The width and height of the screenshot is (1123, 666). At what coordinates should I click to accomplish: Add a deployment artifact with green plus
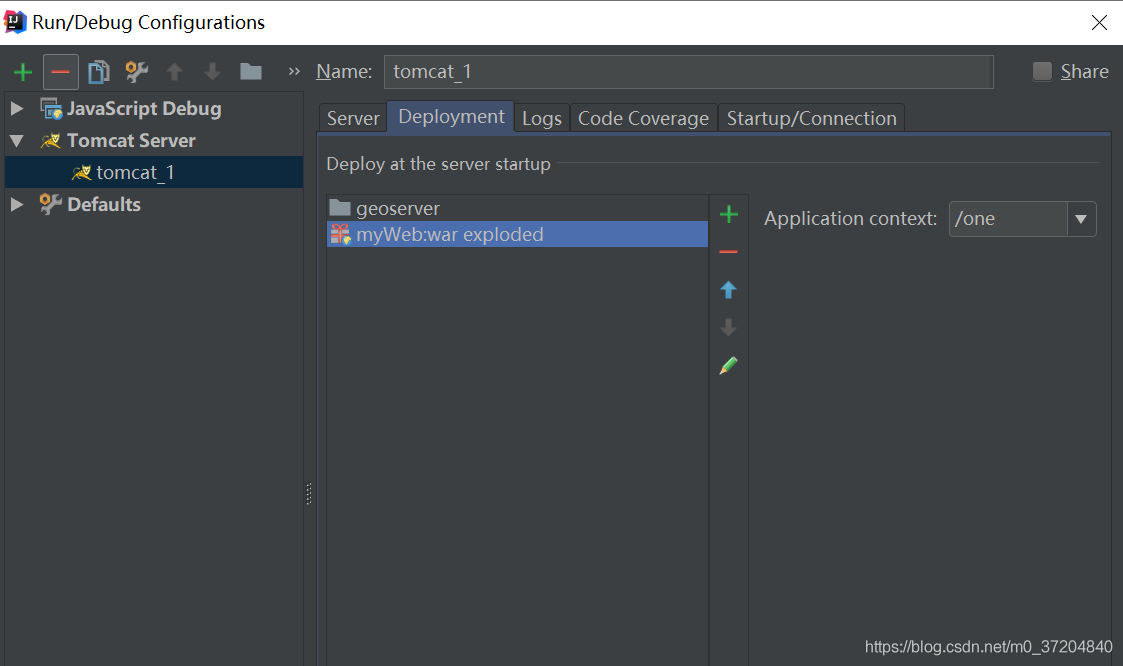point(729,215)
